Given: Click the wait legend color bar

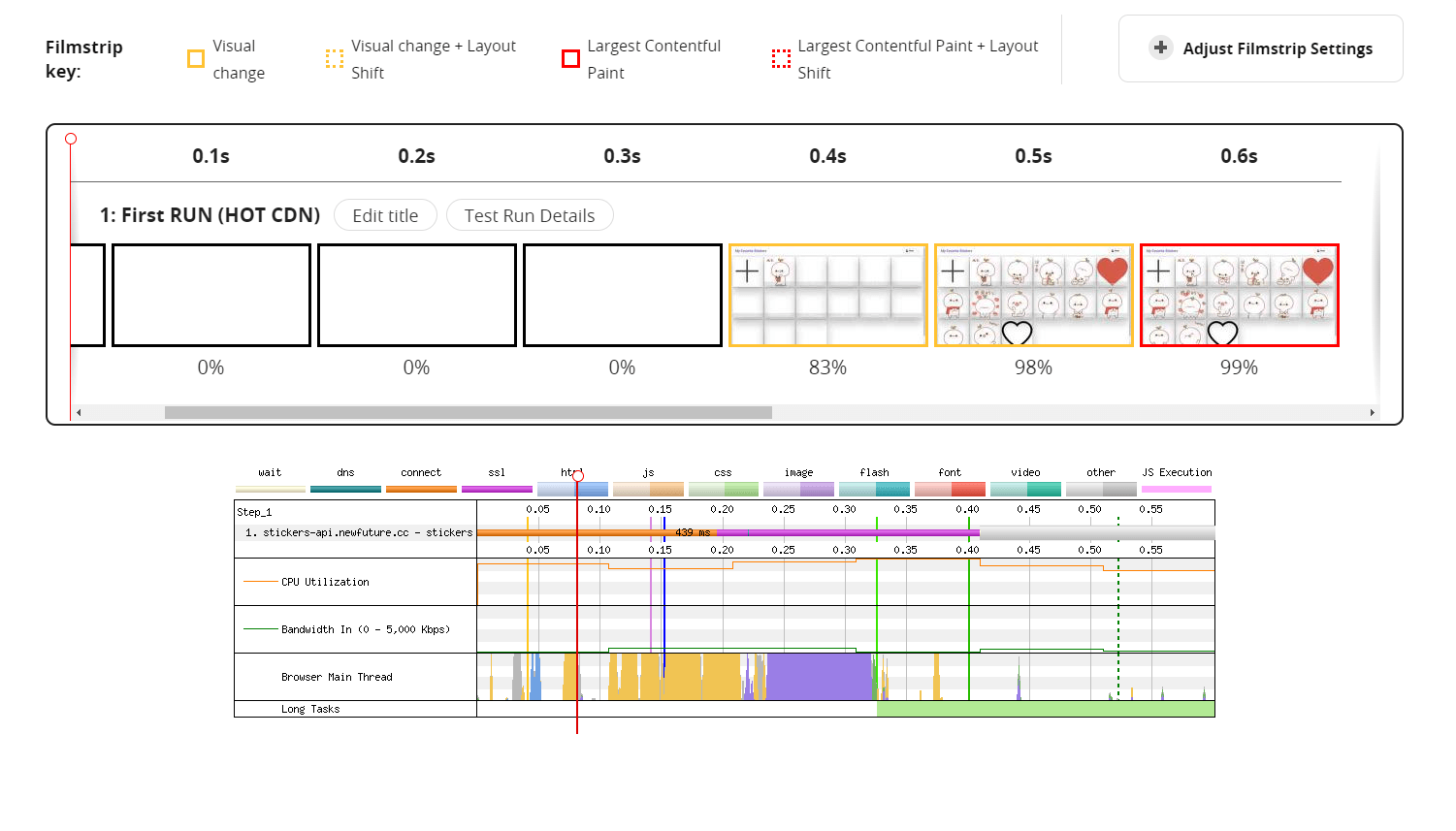Looking at the screenshot, I should (x=270, y=489).
